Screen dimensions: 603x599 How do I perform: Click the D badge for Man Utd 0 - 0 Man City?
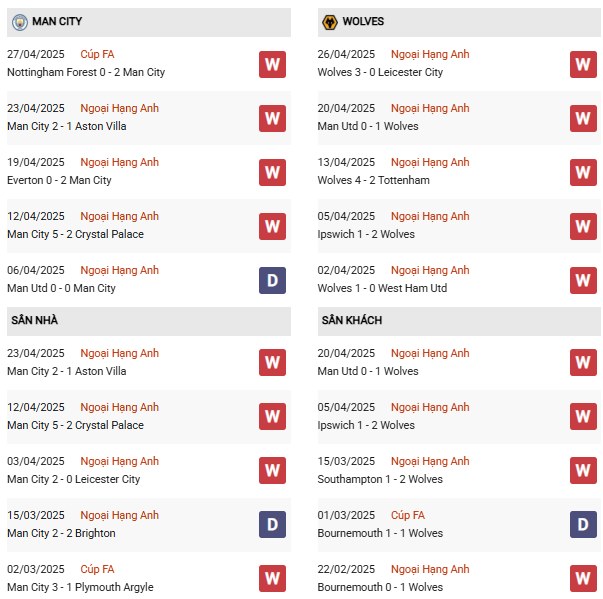272,280
